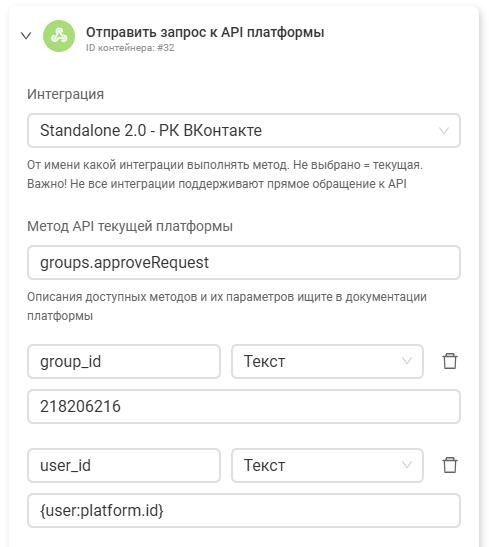Click the chevron in user_id type selector
Screen dimensions: 489x547
pyautogui.click(x=407, y=465)
